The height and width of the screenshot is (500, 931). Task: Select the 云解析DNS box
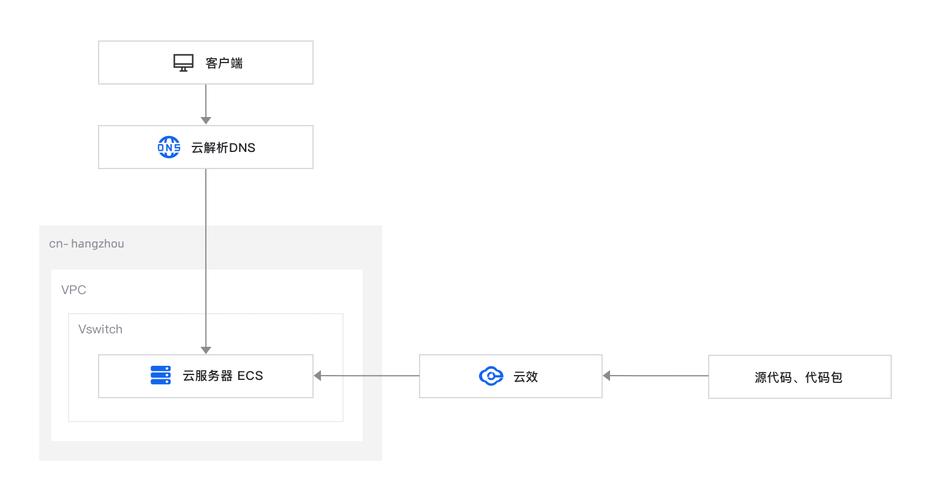click(205, 147)
